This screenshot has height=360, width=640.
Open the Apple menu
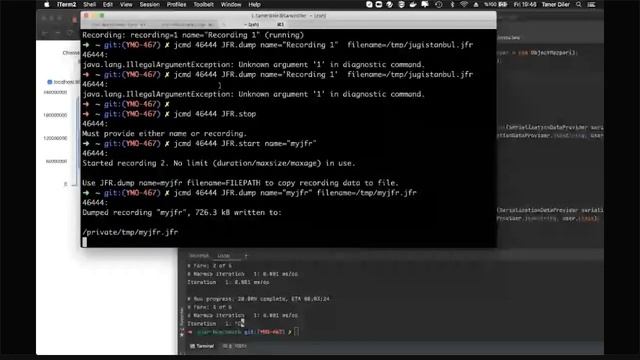pyautogui.click(x=47, y=4)
